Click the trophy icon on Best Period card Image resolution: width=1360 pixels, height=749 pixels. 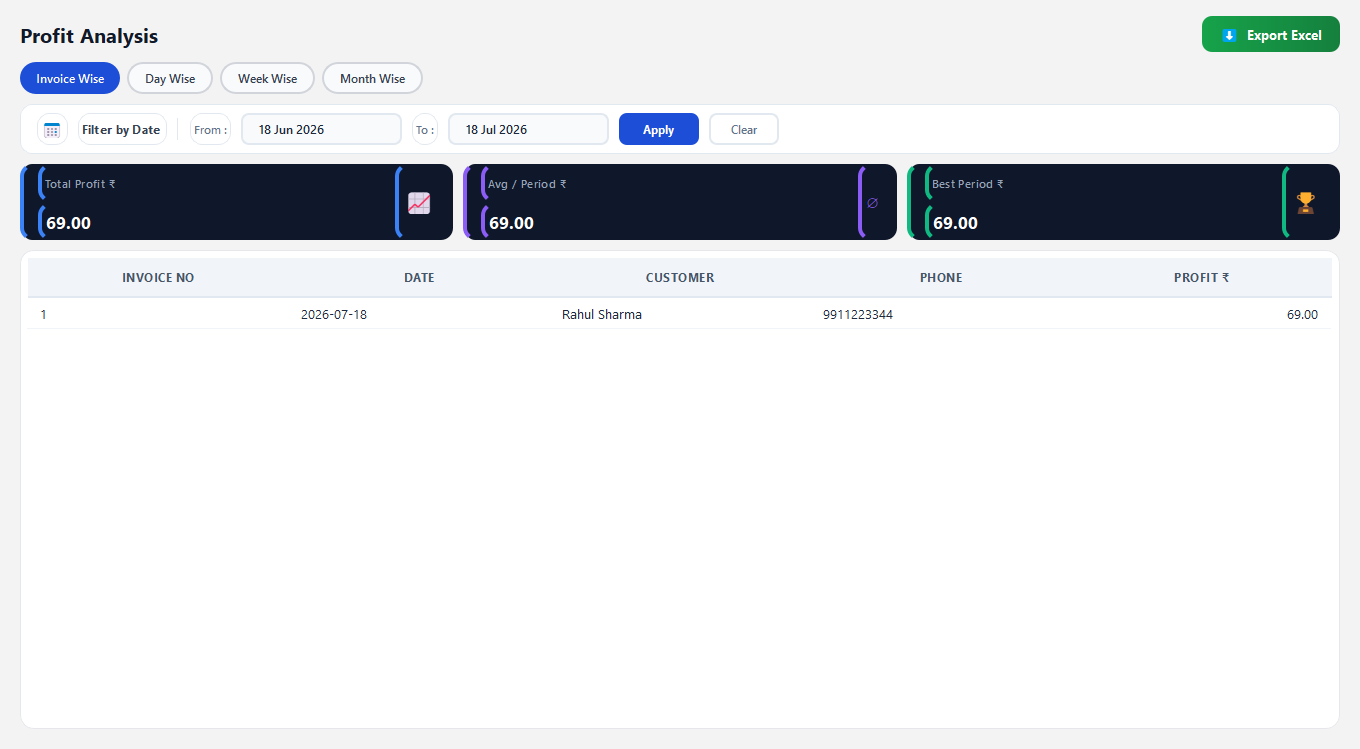[1306, 203]
